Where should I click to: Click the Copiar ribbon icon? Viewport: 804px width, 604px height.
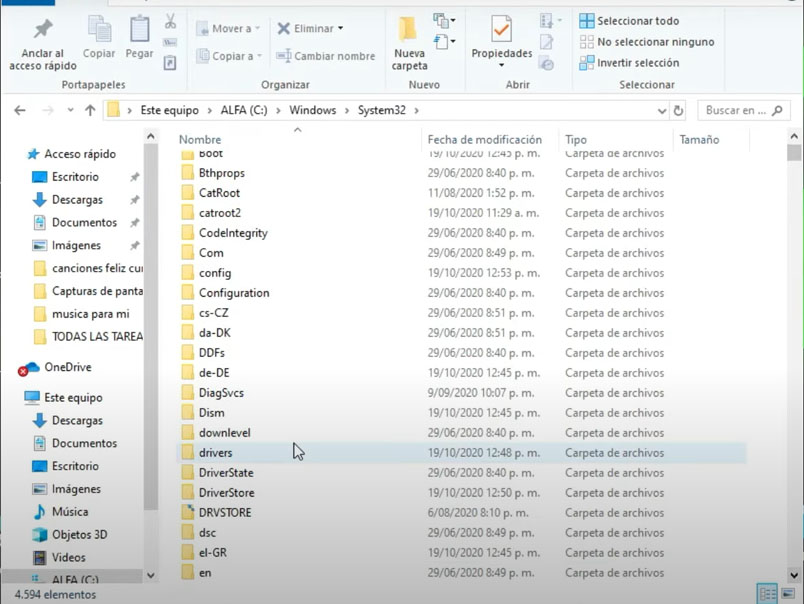(99, 28)
